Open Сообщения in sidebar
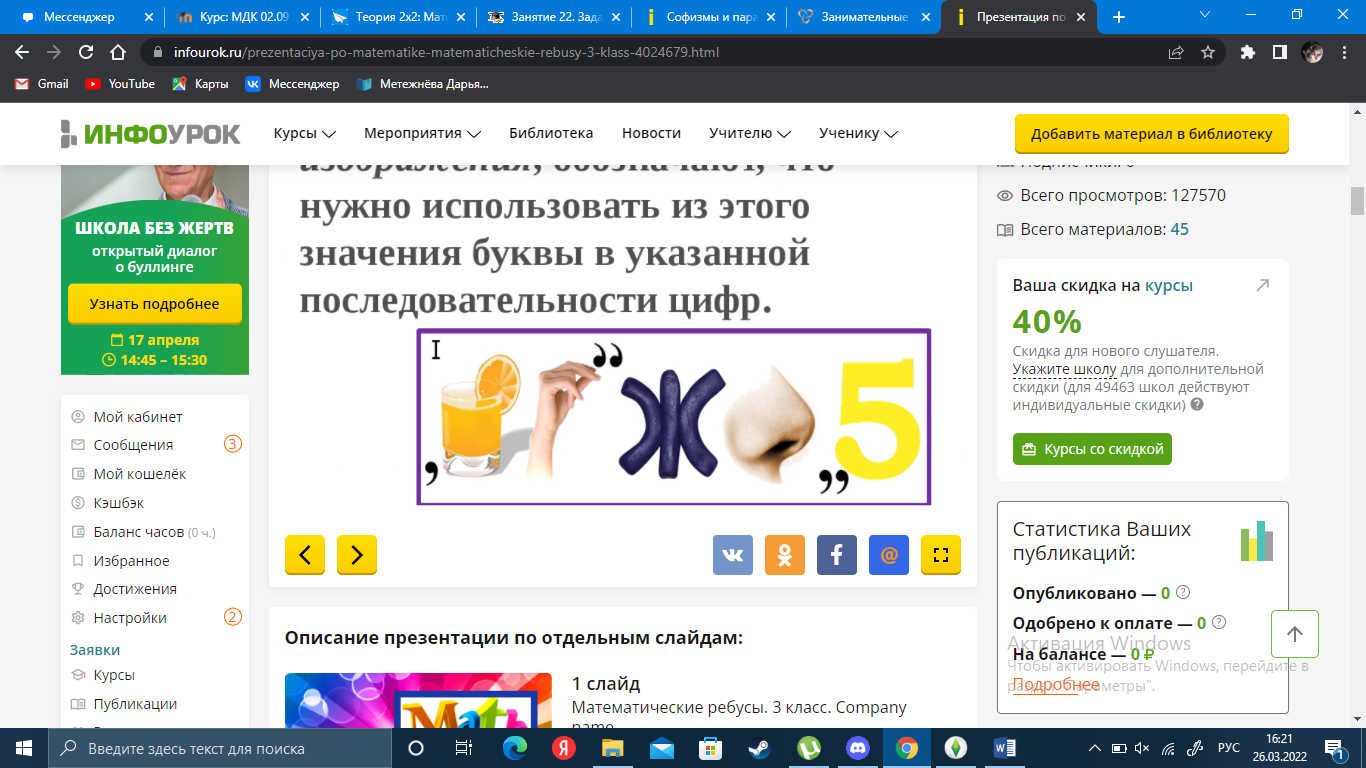This screenshot has height=768, width=1366. tap(133, 445)
